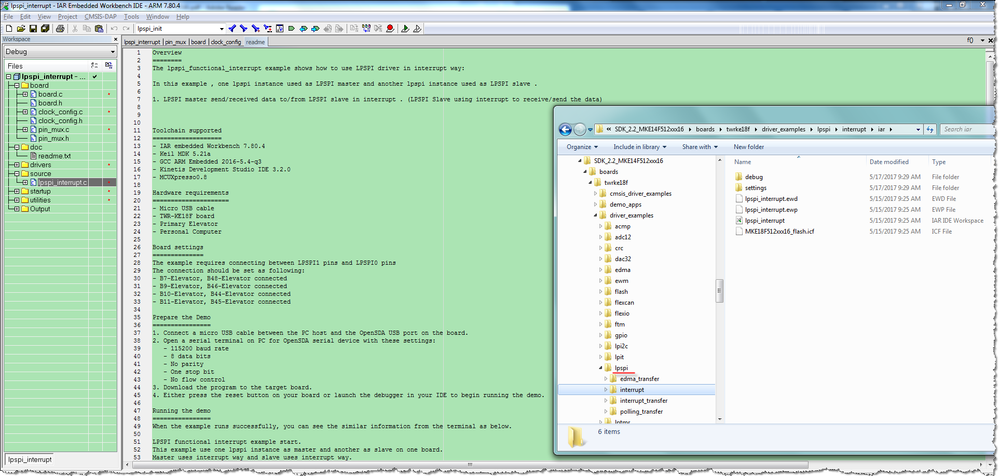Click the Find Previous arrow icon
This screenshot has width=999, height=476.
232,29
